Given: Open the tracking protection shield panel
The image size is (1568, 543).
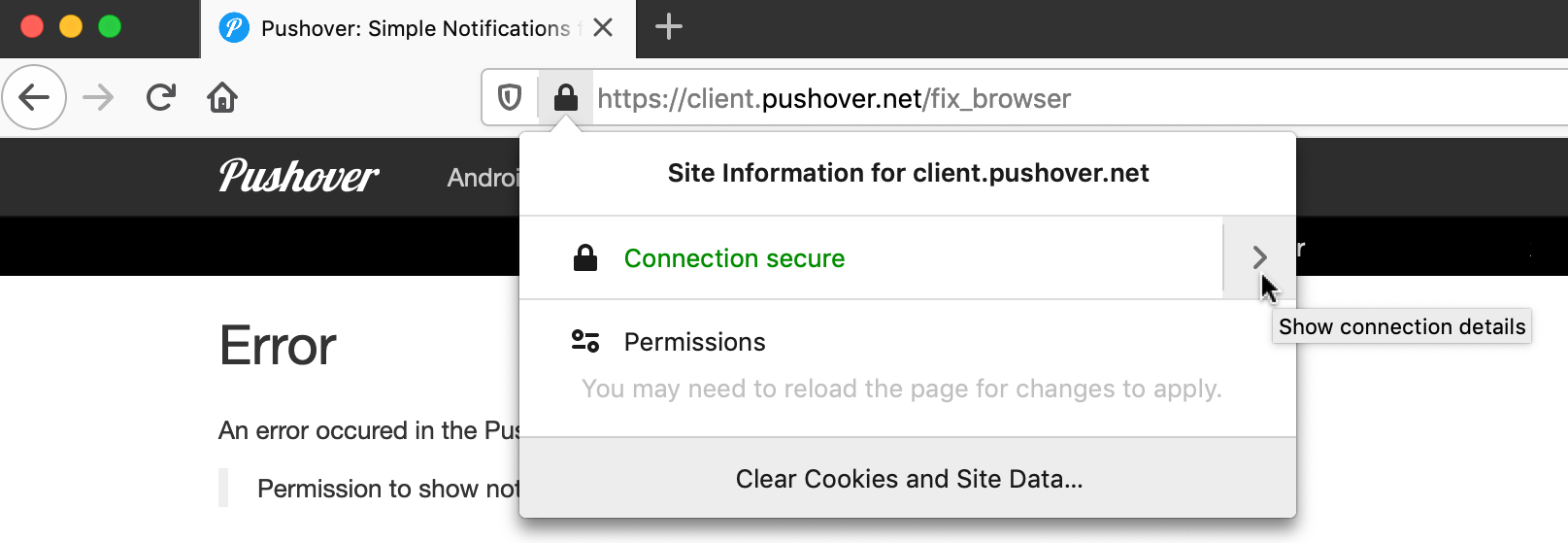Looking at the screenshot, I should [x=510, y=97].
